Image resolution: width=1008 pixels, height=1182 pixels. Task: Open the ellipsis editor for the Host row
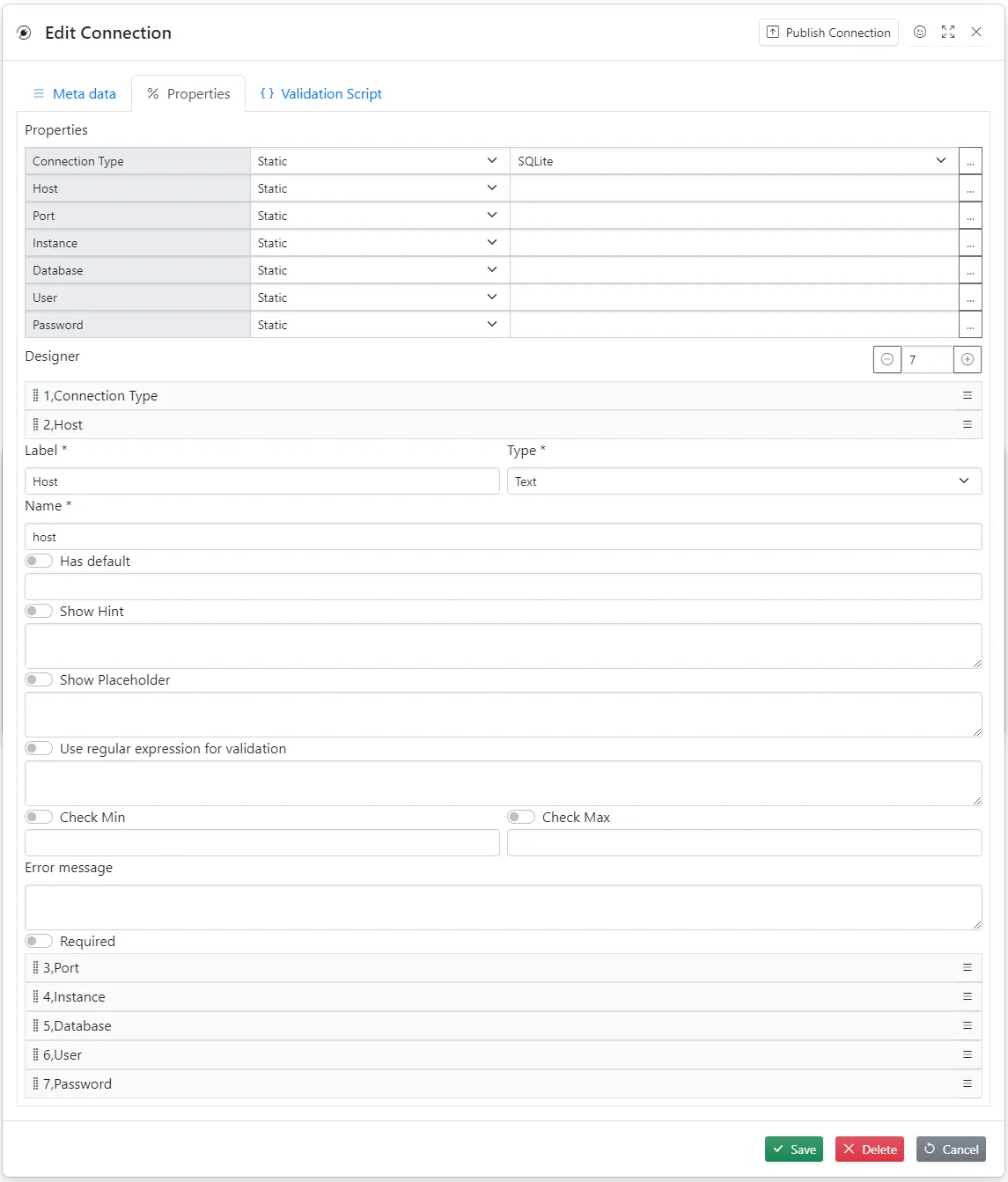pos(970,187)
